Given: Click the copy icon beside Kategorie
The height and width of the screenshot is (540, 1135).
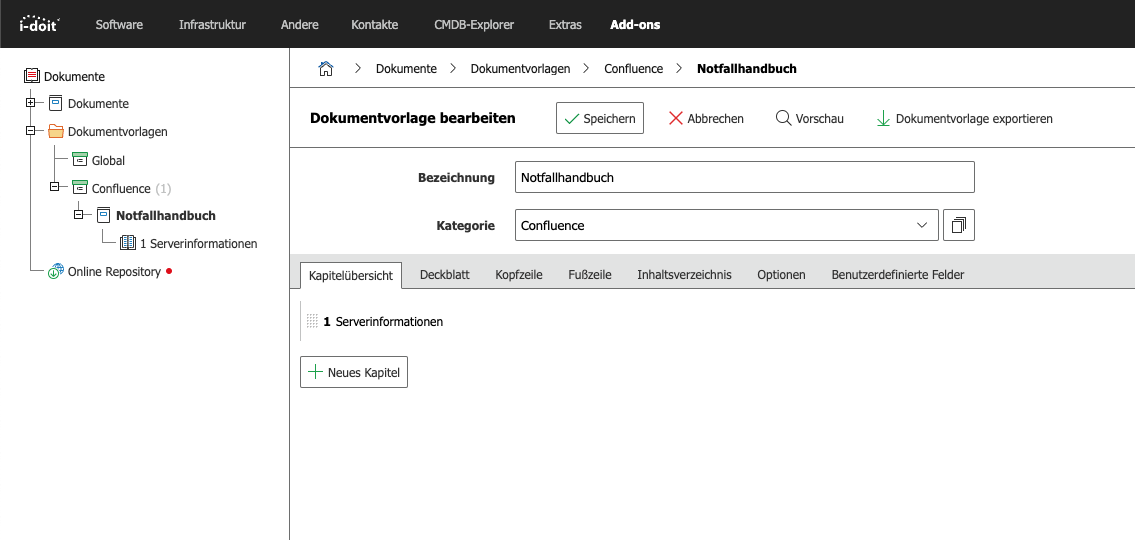Looking at the screenshot, I should point(958,226).
